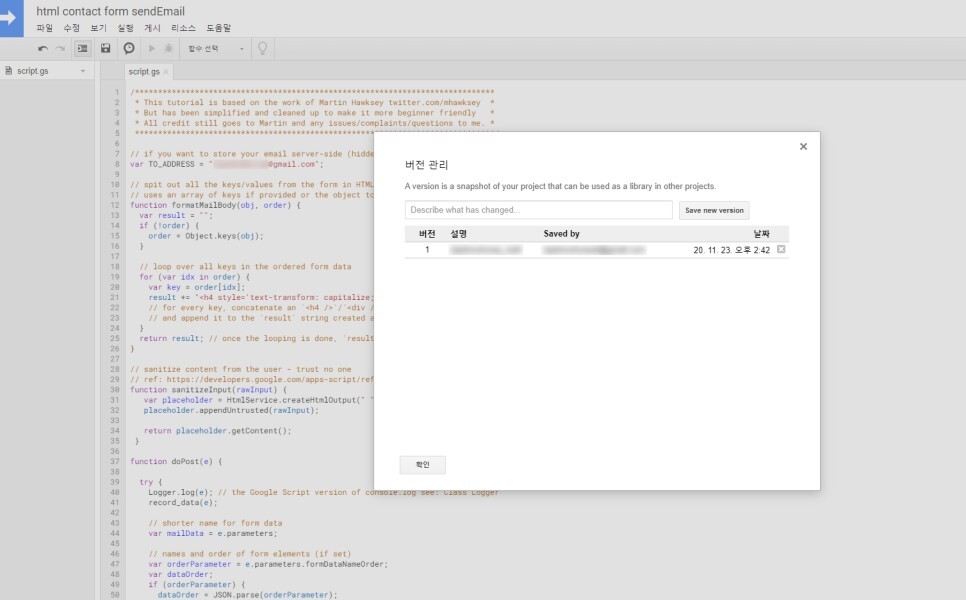Delete version 1 with its X icon
Image resolution: width=966 pixels, height=600 pixels.
click(781, 249)
